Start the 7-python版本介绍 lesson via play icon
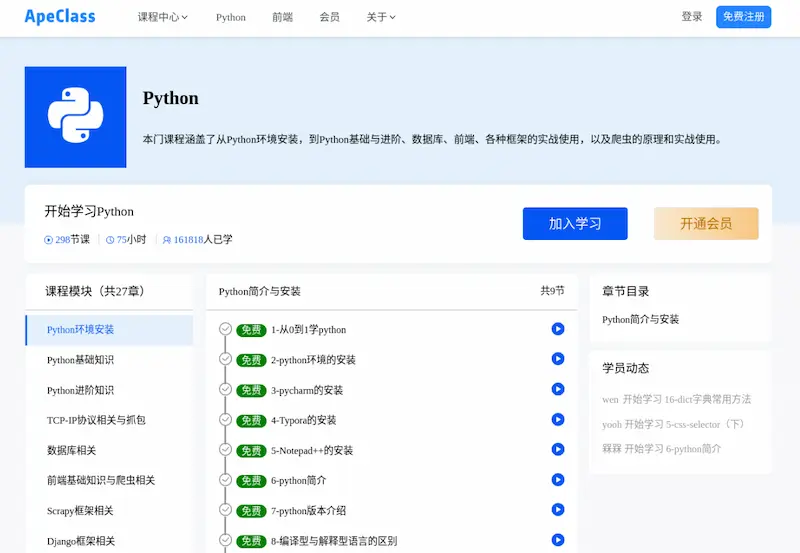Screen dimensions: 800x553 coord(558,510)
